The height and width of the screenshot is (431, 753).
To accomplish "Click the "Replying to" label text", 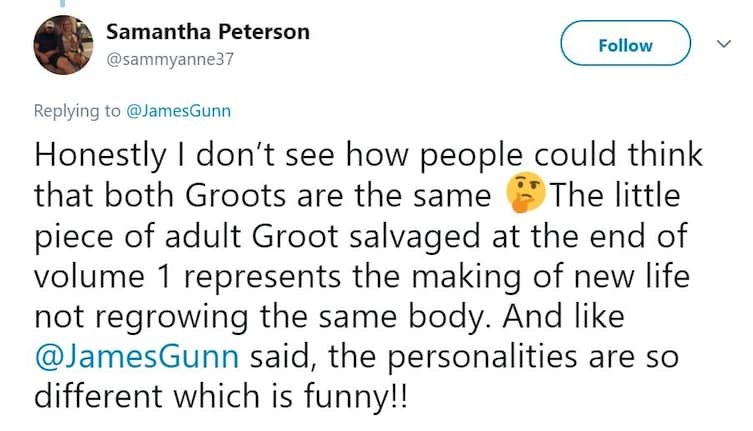I will [77, 111].
